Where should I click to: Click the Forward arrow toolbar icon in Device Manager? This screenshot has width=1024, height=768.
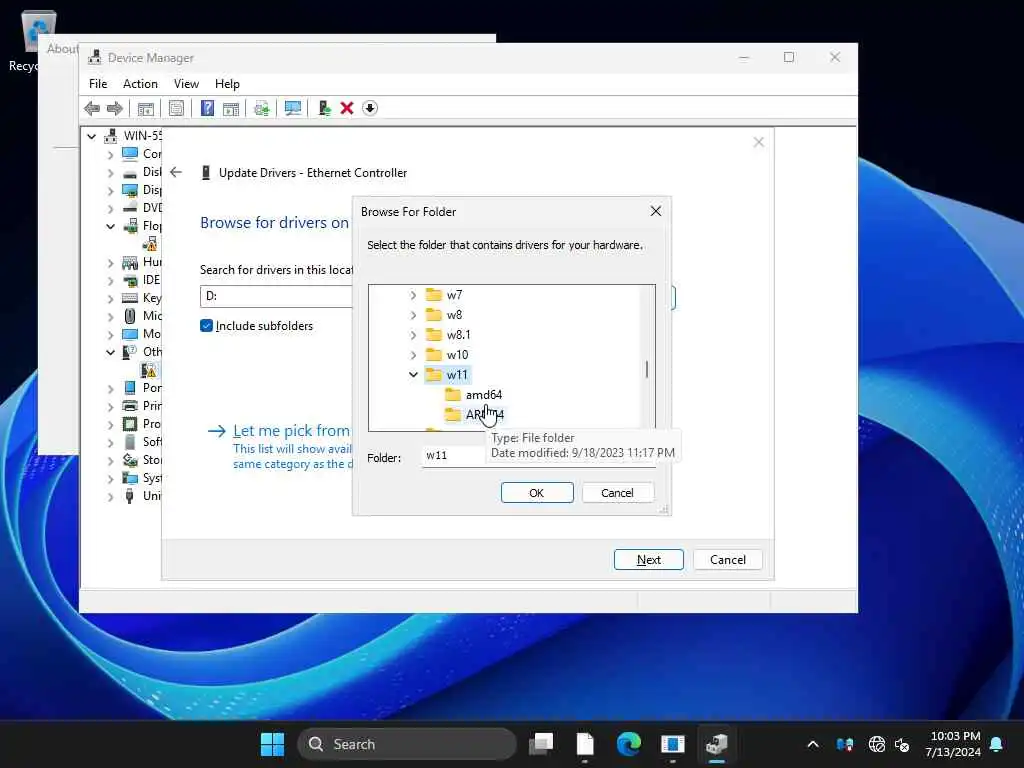pyautogui.click(x=115, y=108)
